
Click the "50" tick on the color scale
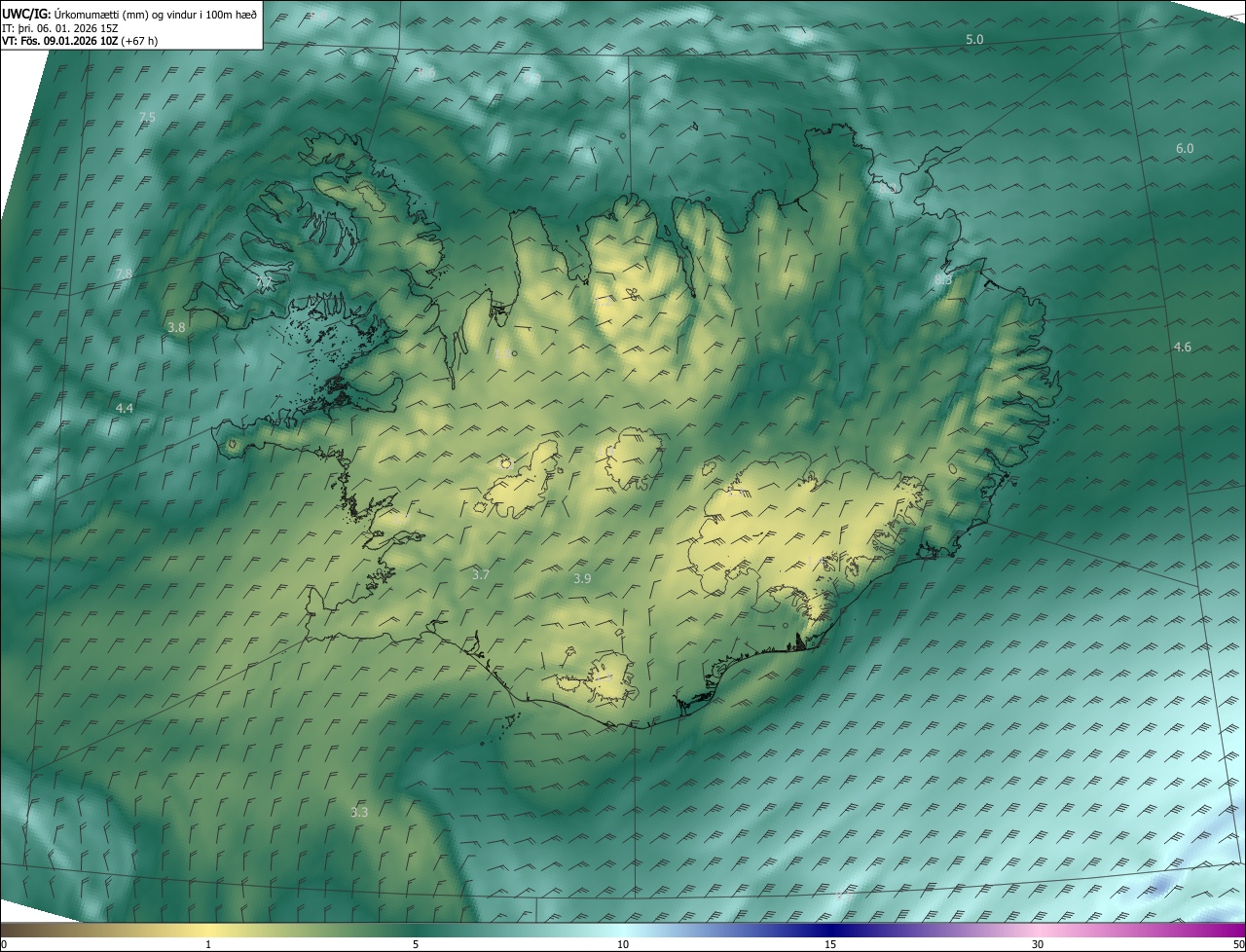click(x=1239, y=944)
